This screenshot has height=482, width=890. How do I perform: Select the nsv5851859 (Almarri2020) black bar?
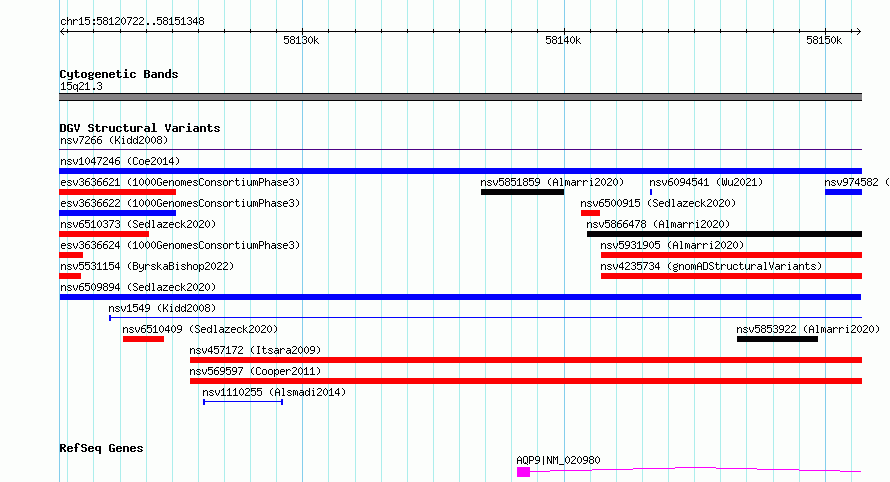(522, 192)
